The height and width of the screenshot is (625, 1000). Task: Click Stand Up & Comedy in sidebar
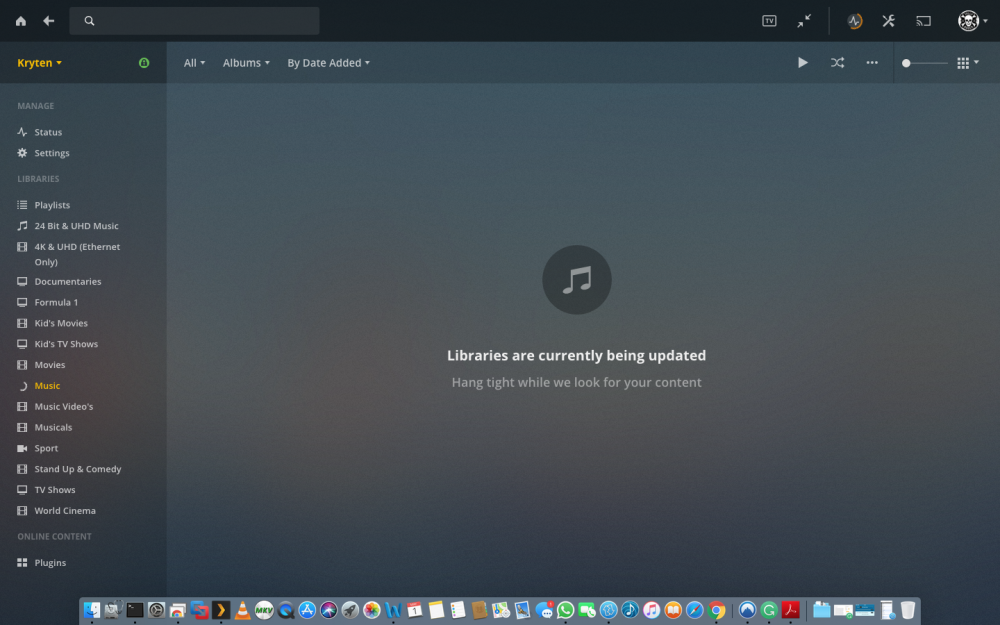(x=78, y=469)
